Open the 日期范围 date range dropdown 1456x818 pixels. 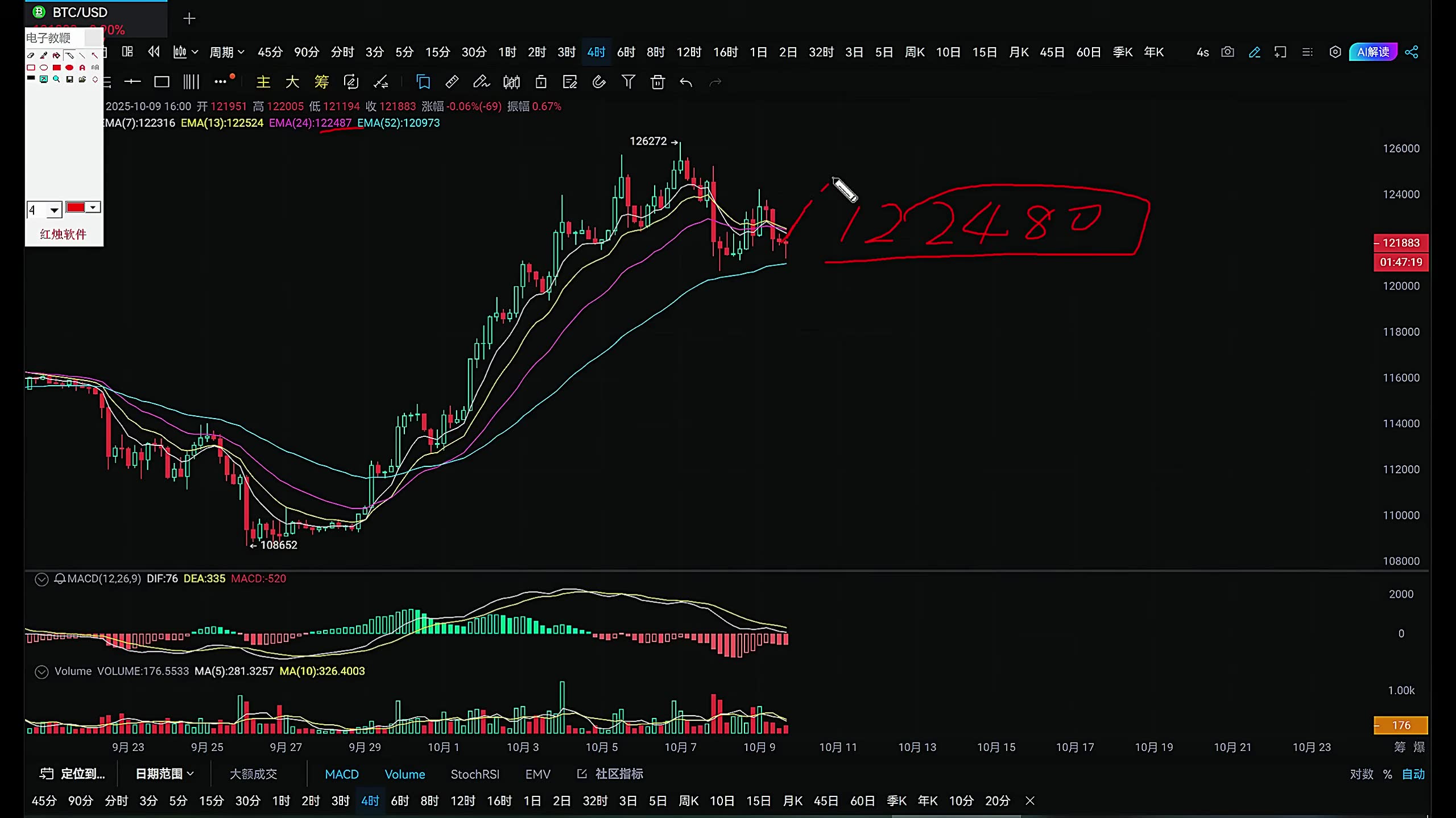click(x=164, y=774)
